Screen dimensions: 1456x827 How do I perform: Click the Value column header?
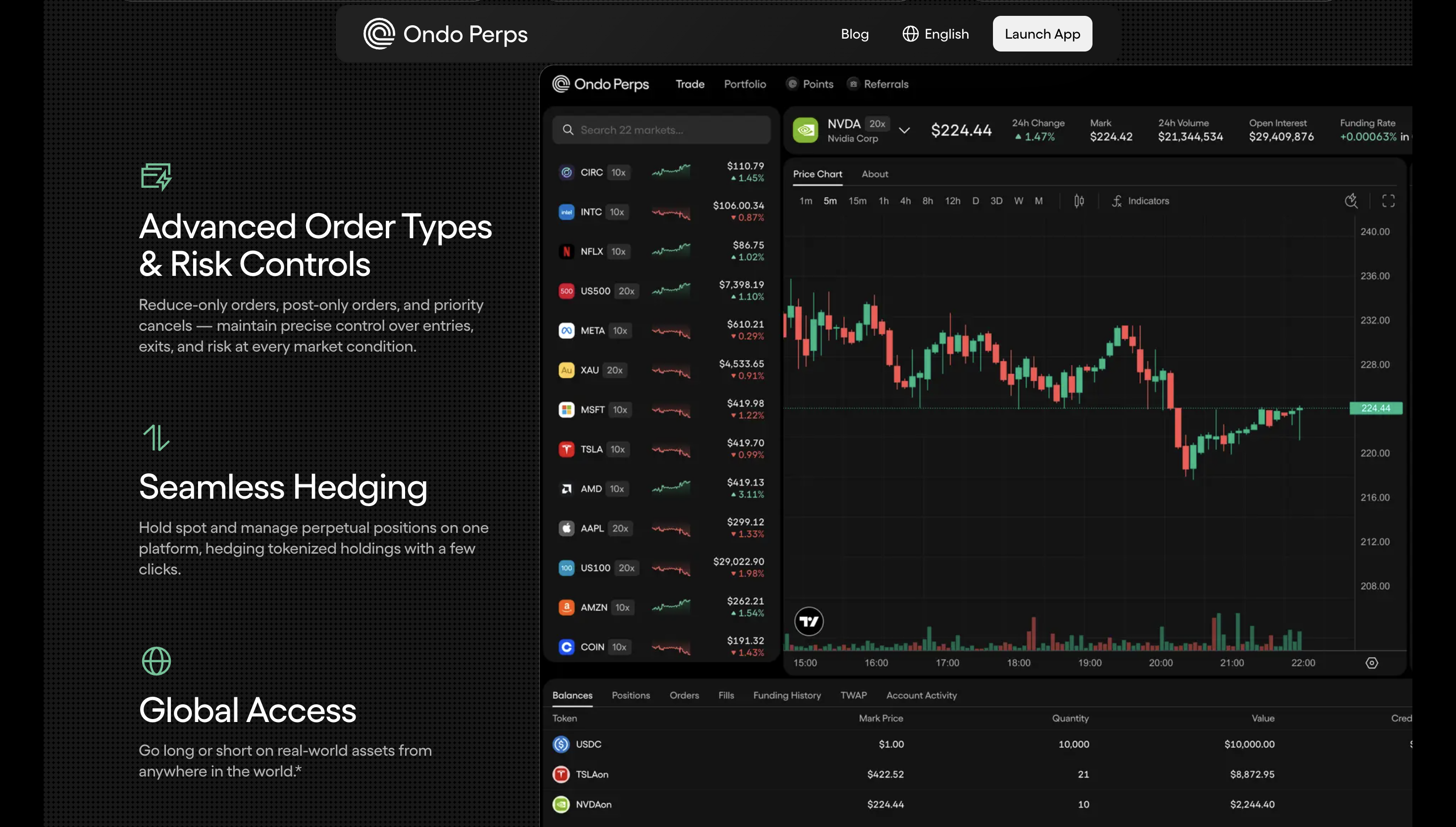(x=1263, y=719)
